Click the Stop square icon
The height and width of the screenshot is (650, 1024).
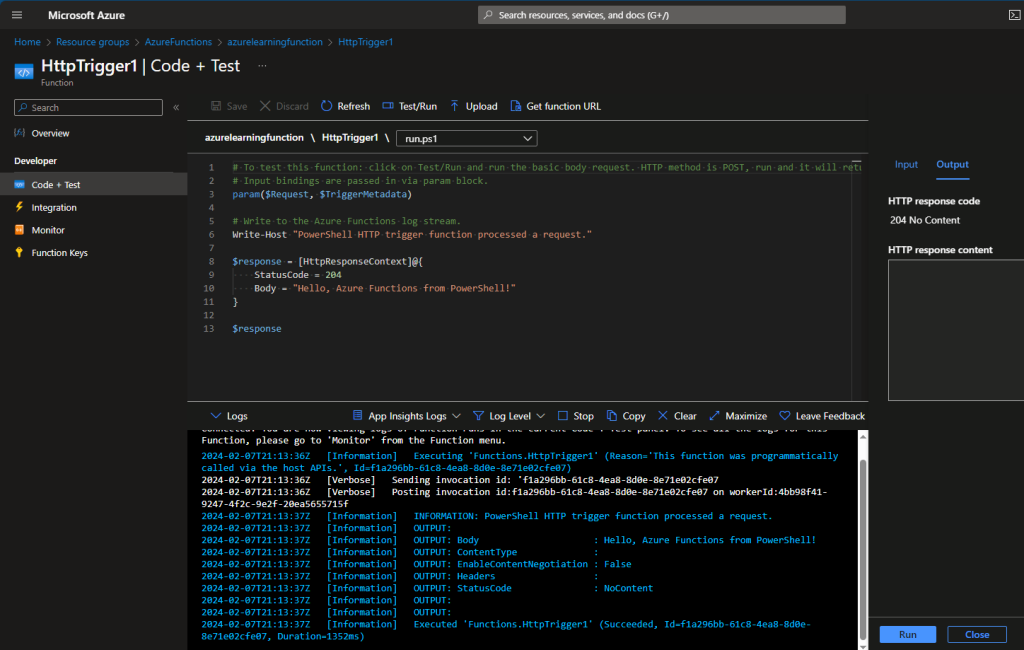(x=562, y=415)
